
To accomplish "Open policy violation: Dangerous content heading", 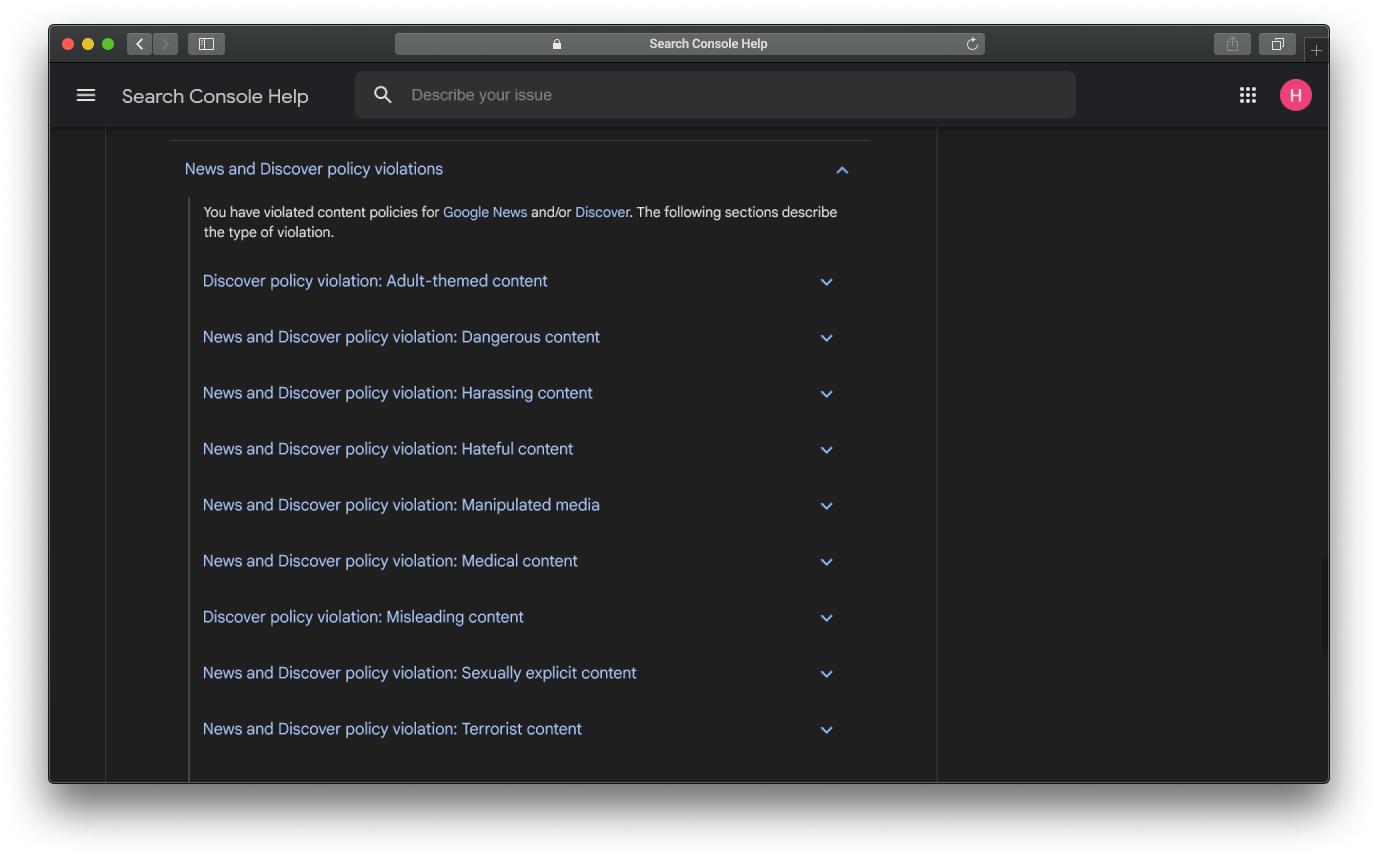I will click(x=401, y=337).
